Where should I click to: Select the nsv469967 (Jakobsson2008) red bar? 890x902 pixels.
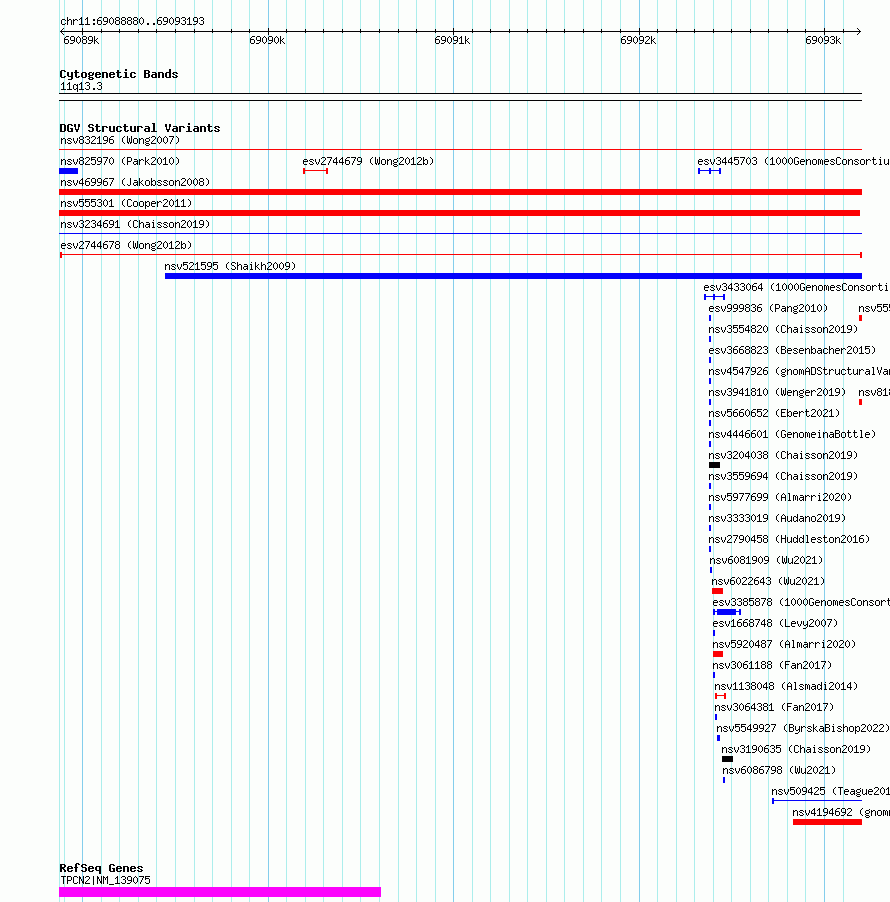pos(460,192)
